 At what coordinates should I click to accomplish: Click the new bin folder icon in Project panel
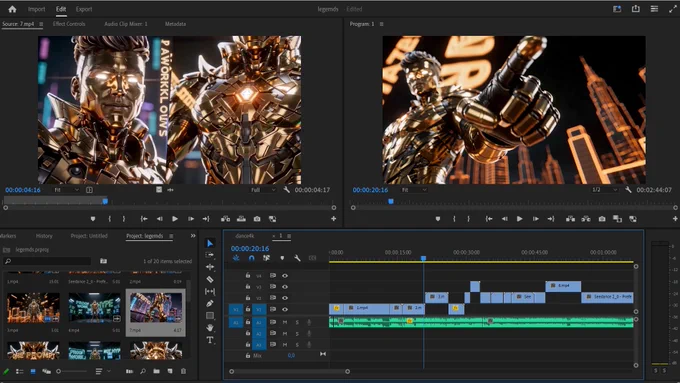point(157,371)
